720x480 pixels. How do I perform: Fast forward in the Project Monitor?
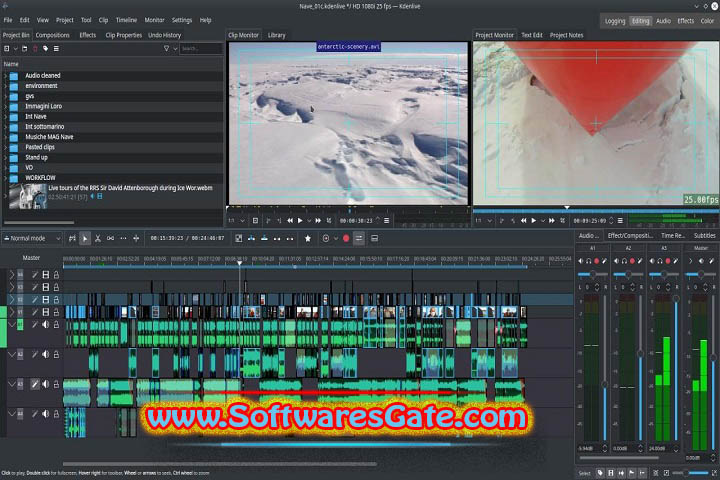(x=552, y=221)
